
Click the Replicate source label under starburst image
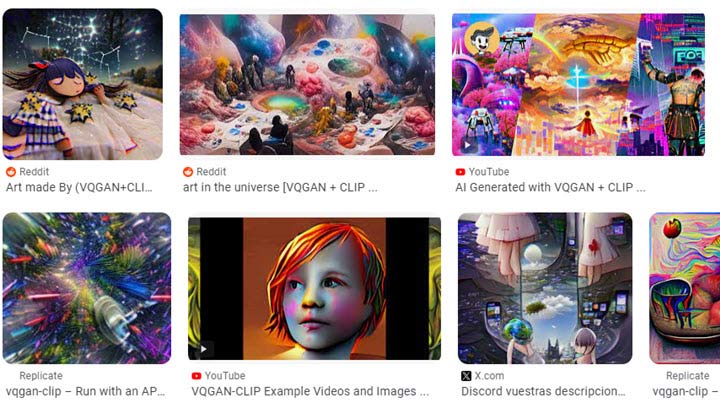click(x=41, y=376)
